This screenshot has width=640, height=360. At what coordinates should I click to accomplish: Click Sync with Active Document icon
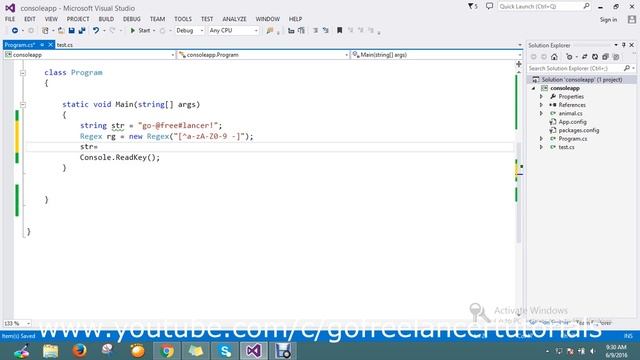coord(584,57)
